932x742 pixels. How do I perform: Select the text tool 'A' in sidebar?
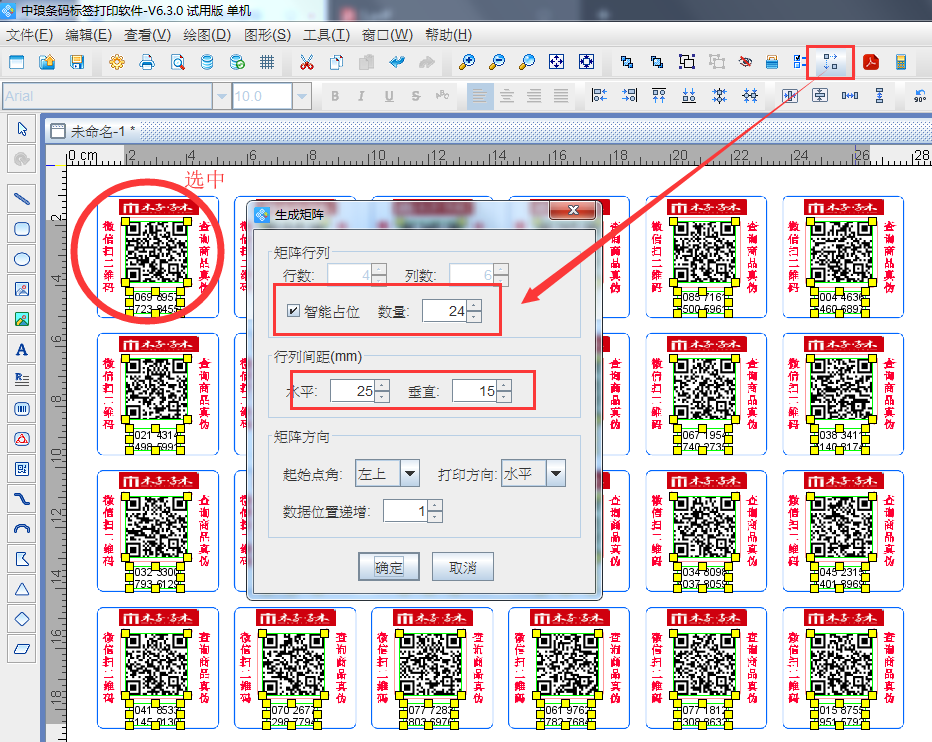[x=22, y=350]
